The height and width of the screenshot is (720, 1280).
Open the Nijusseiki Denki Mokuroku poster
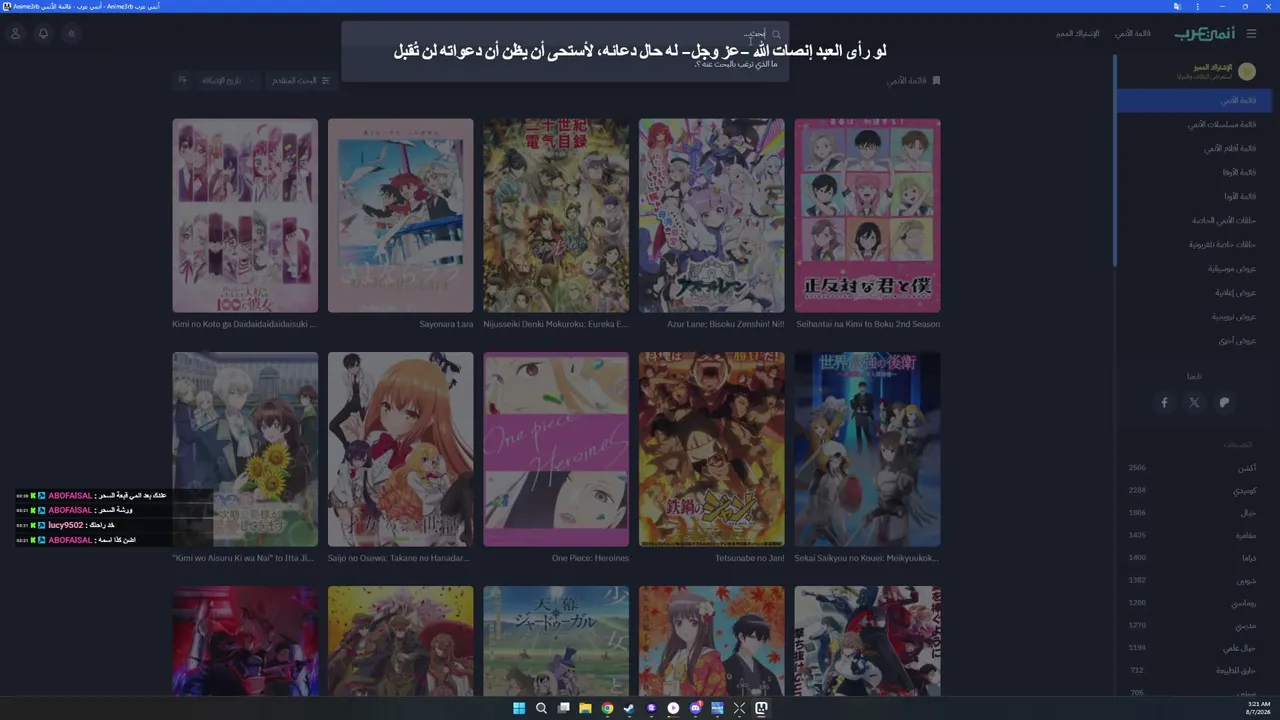(556, 215)
